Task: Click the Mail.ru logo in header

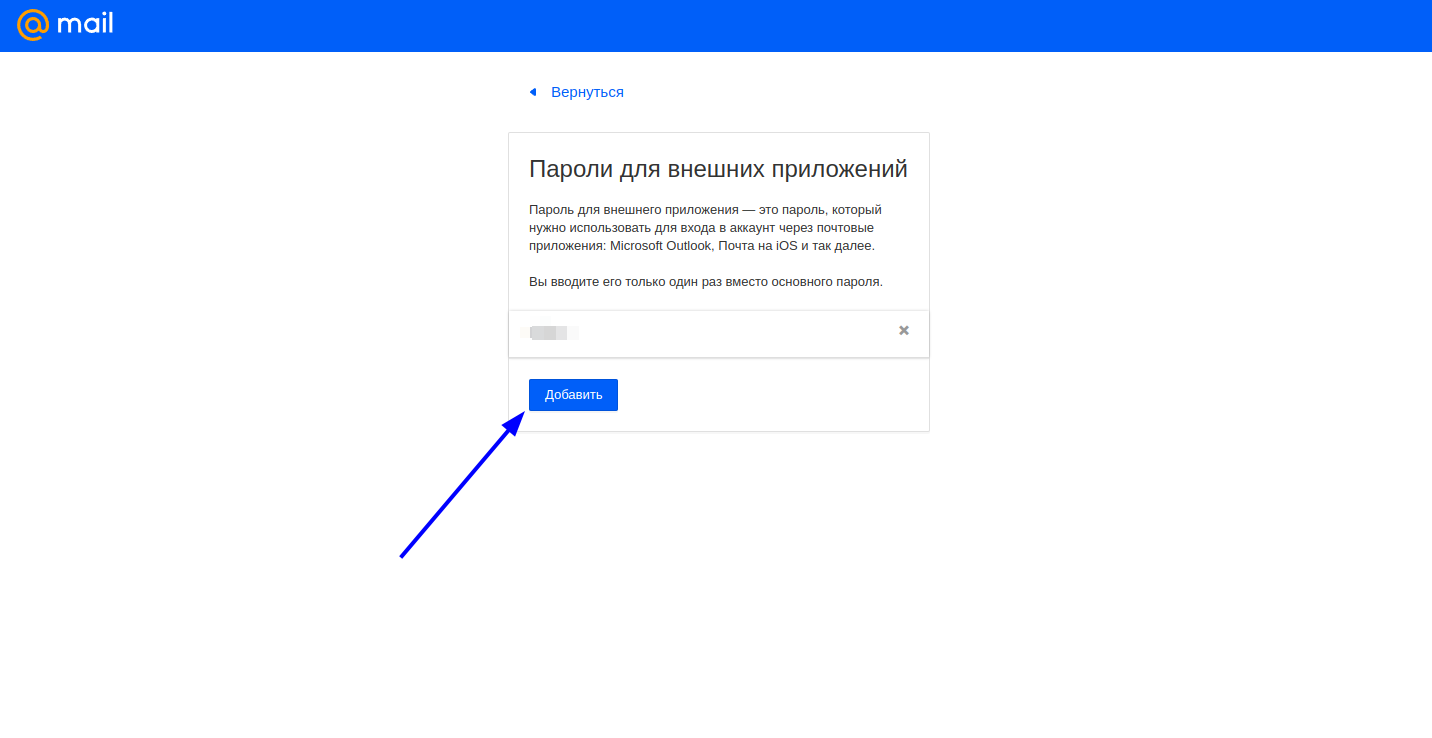Action: (65, 24)
